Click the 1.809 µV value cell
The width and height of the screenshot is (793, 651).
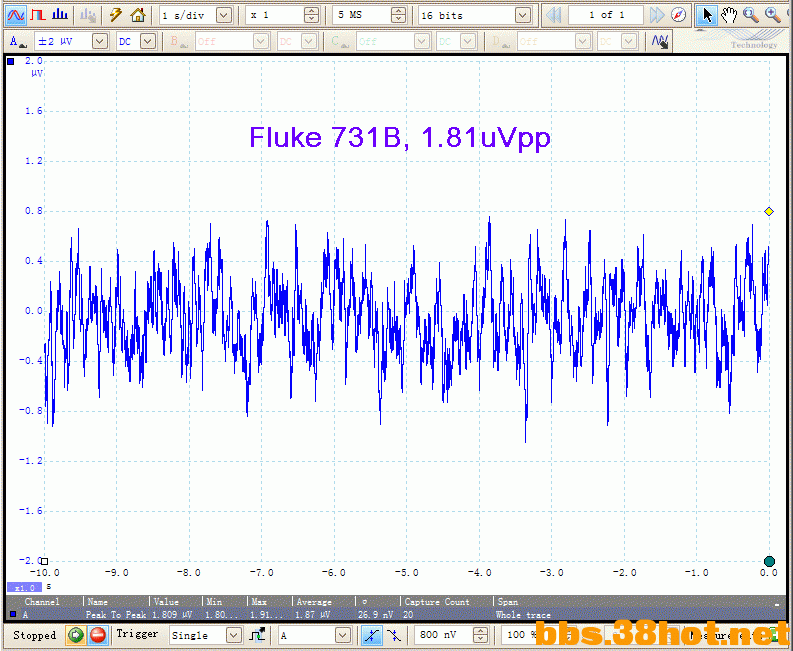(172, 615)
